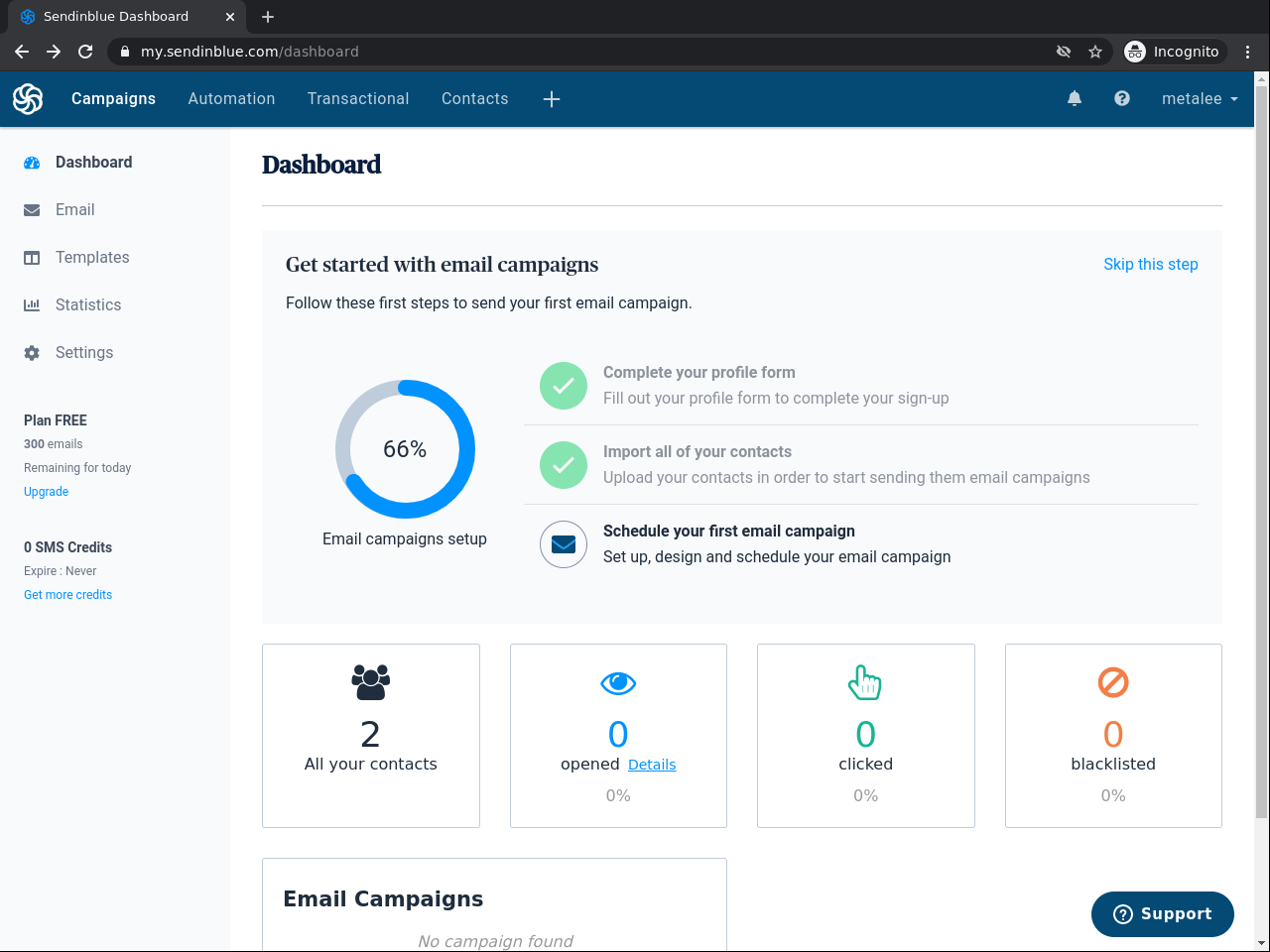Open the Campaigns menu
This screenshot has width=1270, height=952.
(x=113, y=99)
